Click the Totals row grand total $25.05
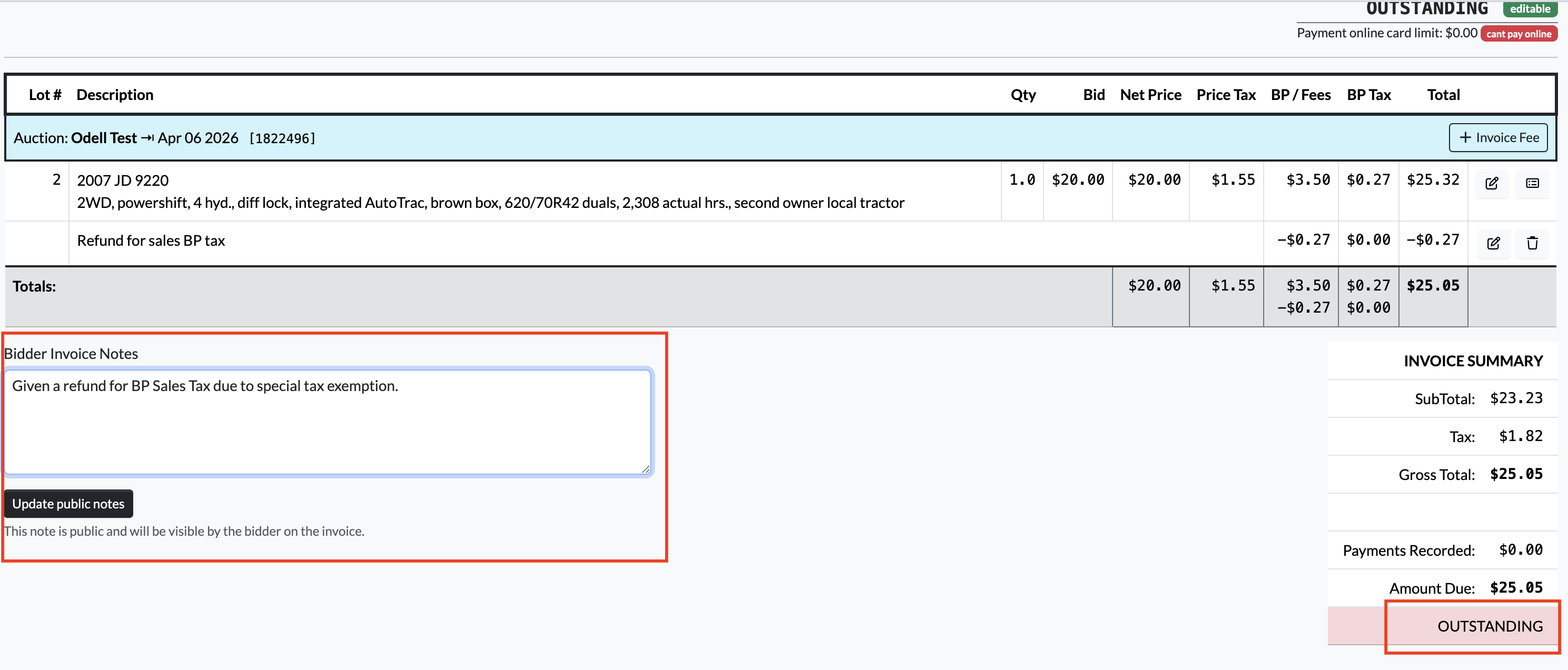 1433,285
